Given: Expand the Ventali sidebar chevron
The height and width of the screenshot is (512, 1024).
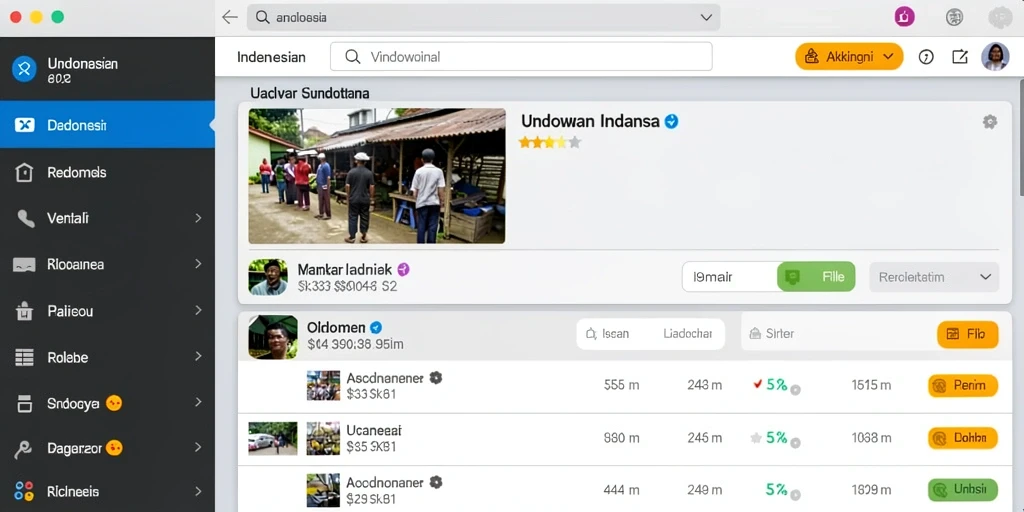Looking at the screenshot, I should pyautogui.click(x=198, y=218).
